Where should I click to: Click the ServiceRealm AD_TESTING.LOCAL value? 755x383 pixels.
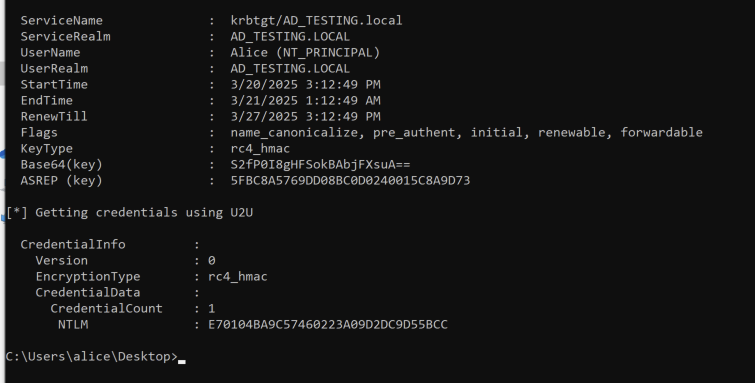point(290,37)
